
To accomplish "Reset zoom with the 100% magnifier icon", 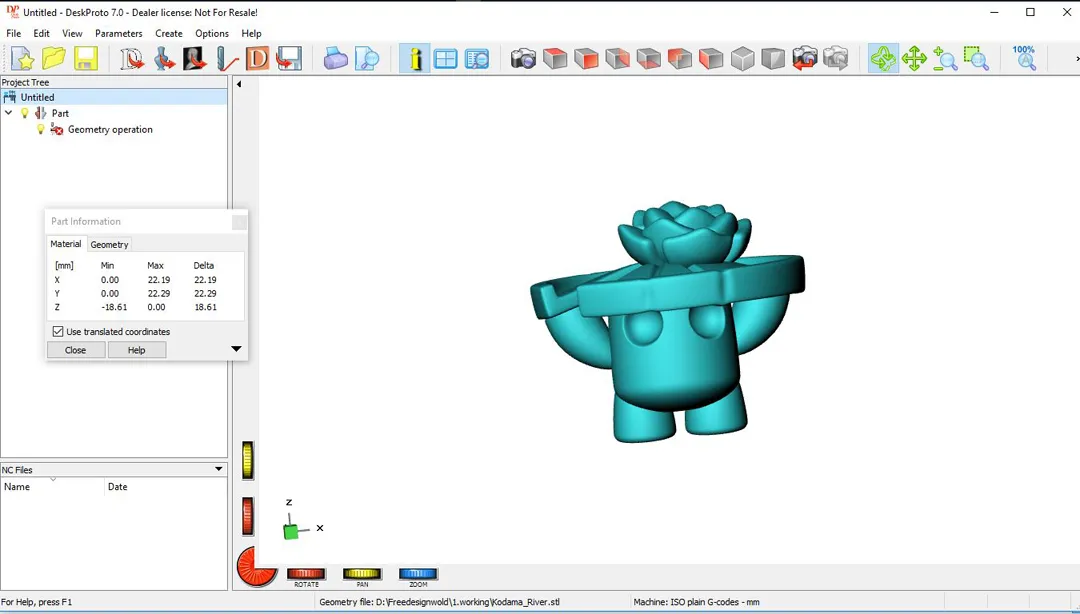I will (x=1024, y=59).
